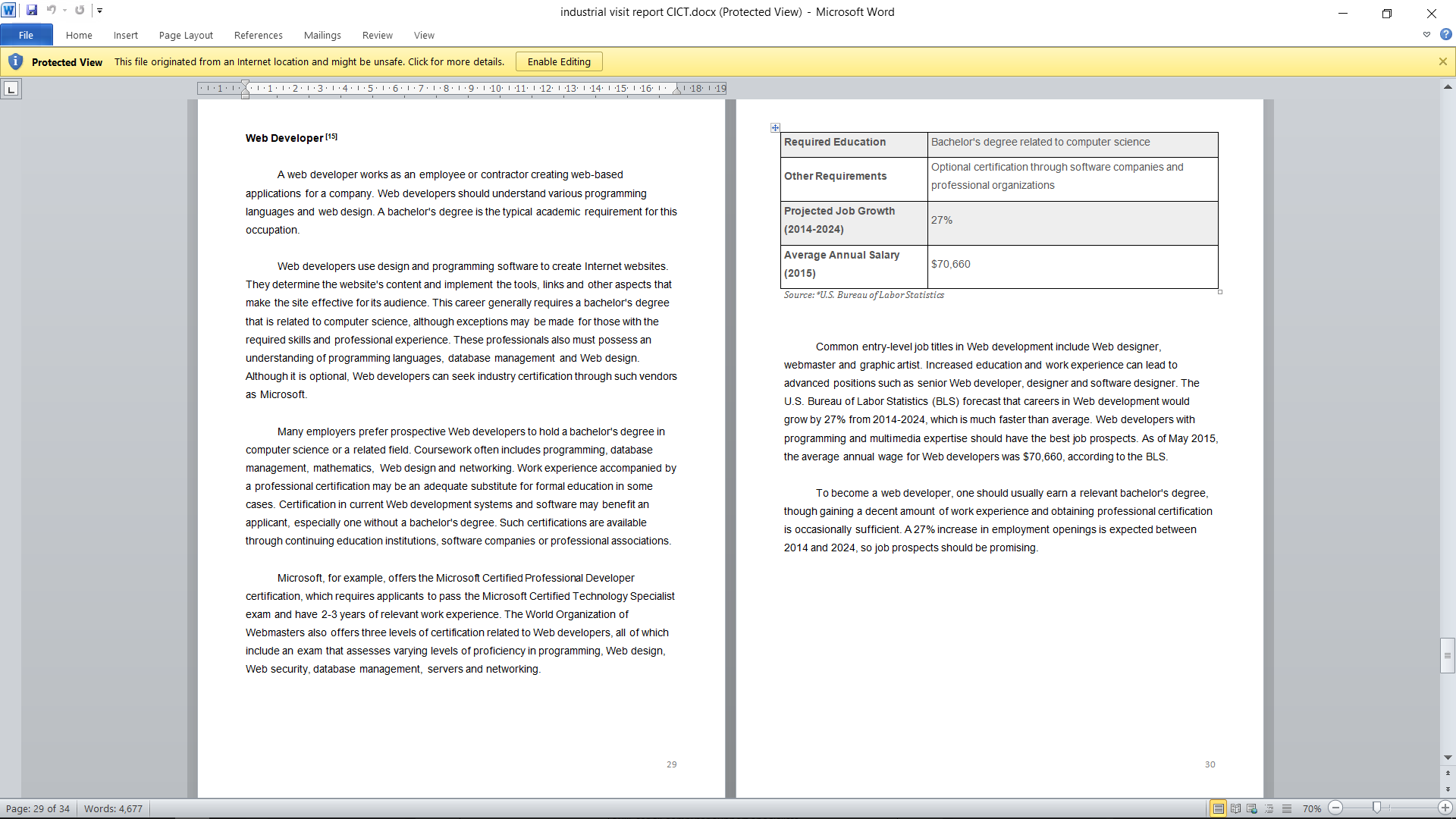Close the Protected View message bar
1456x819 pixels.
[x=1442, y=62]
